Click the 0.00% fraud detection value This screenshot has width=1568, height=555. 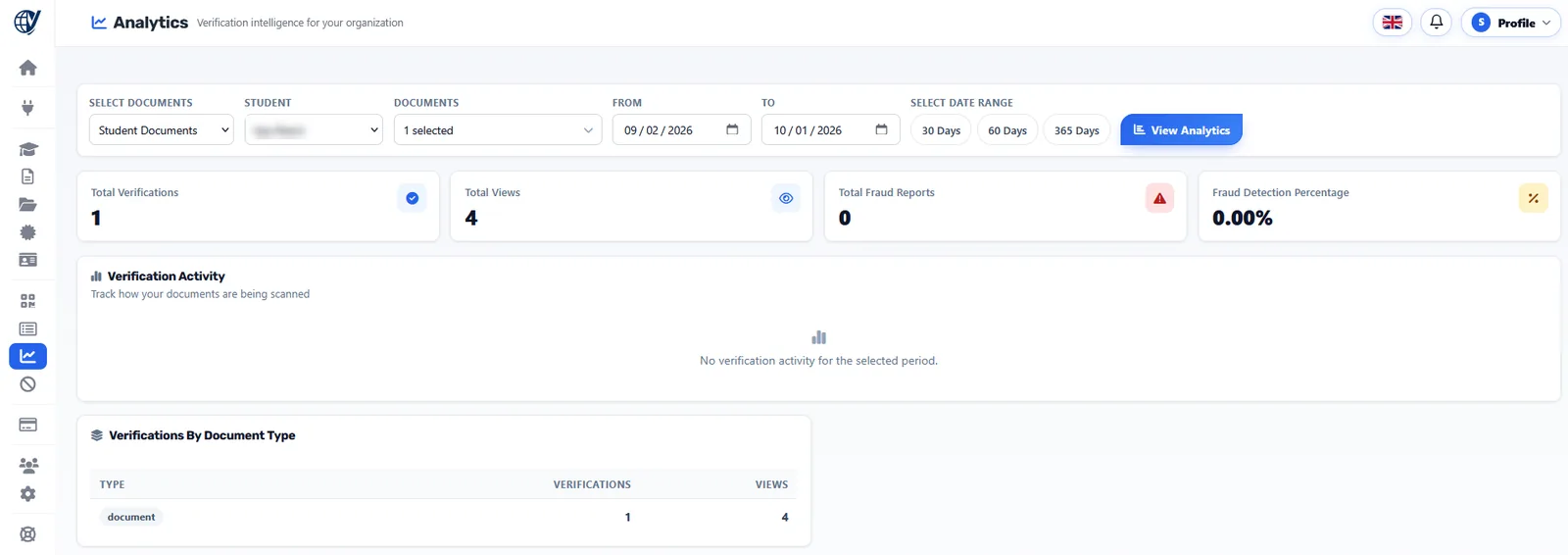click(1243, 218)
